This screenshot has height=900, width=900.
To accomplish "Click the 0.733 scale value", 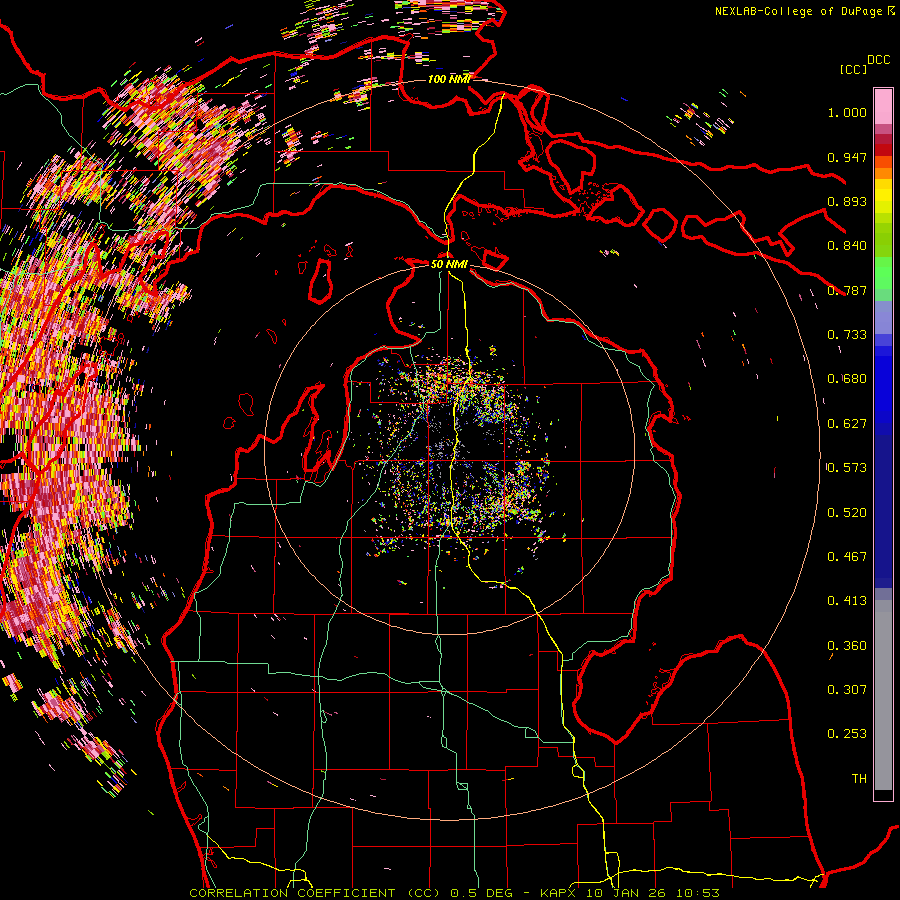I will 847,335.
